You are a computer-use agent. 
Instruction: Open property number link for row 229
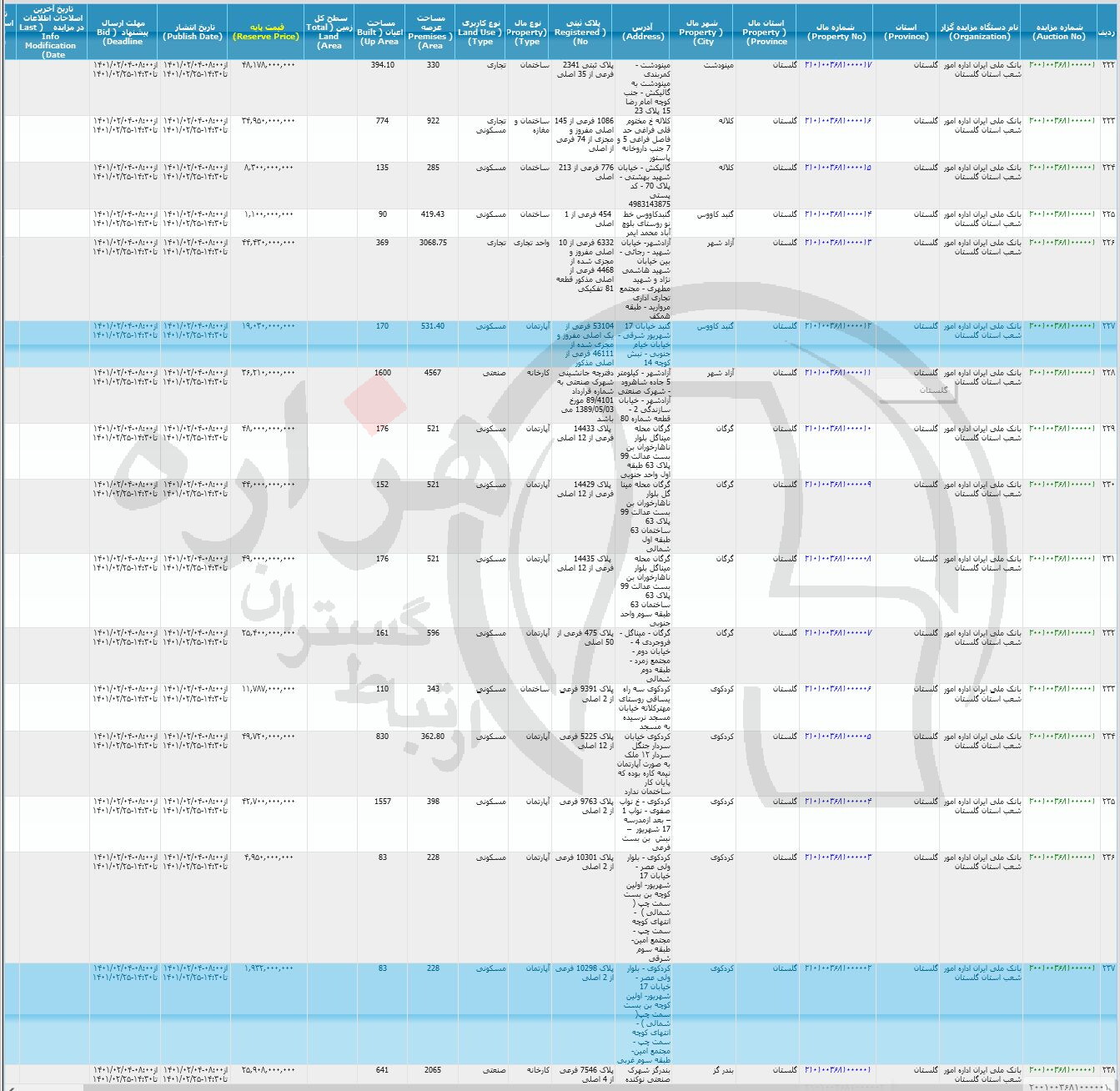click(837, 429)
